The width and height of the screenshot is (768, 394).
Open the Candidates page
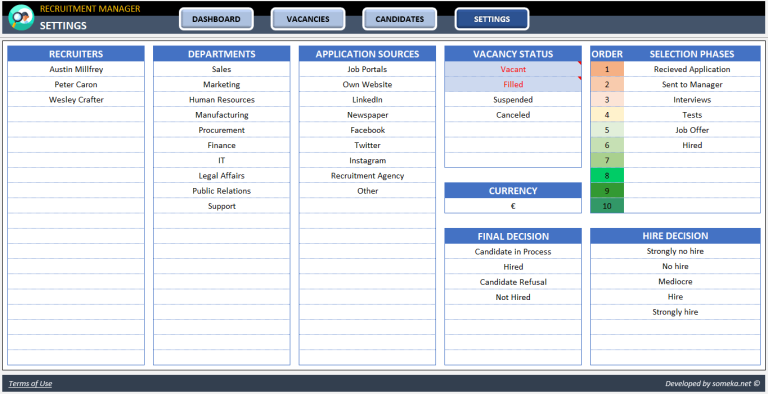399,19
